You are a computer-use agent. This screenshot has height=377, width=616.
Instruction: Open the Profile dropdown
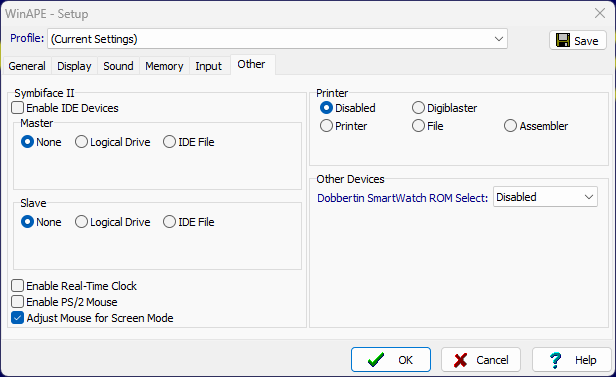(277, 39)
